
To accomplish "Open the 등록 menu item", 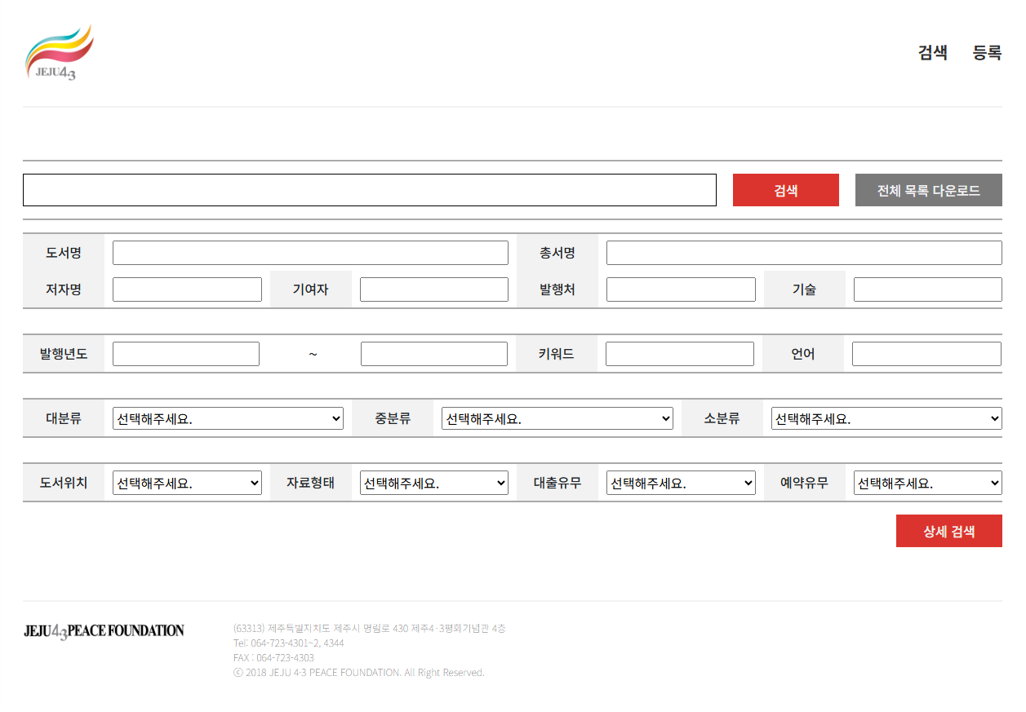I will pyautogui.click(x=986, y=53).
